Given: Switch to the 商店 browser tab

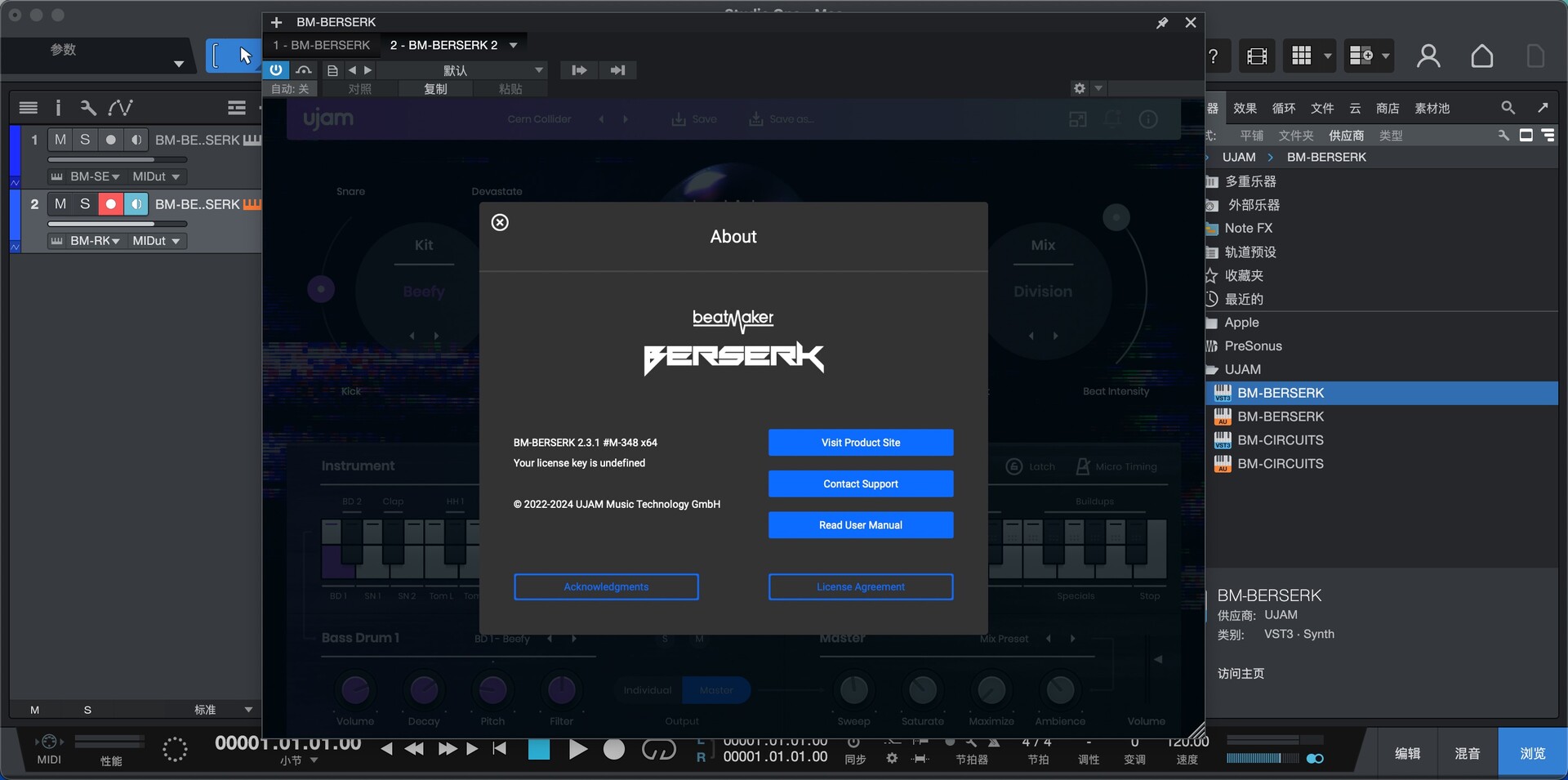Looking at the screenshot, I should 1388,108.
